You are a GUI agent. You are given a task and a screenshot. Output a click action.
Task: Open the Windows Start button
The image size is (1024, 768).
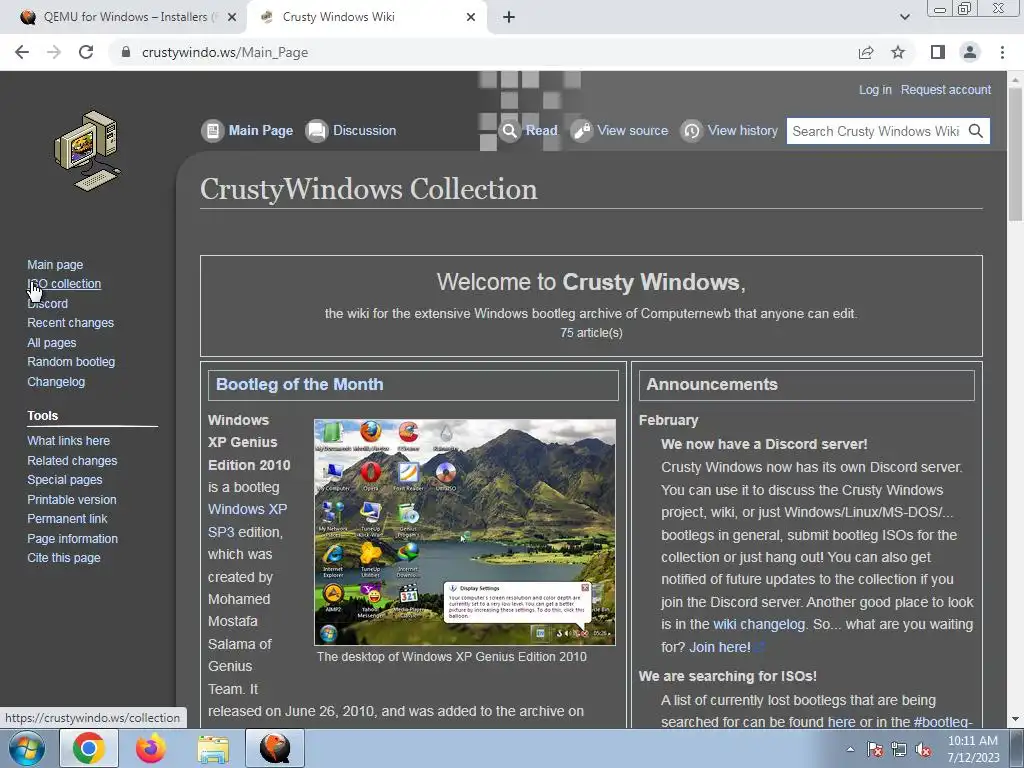coord(27,748)
